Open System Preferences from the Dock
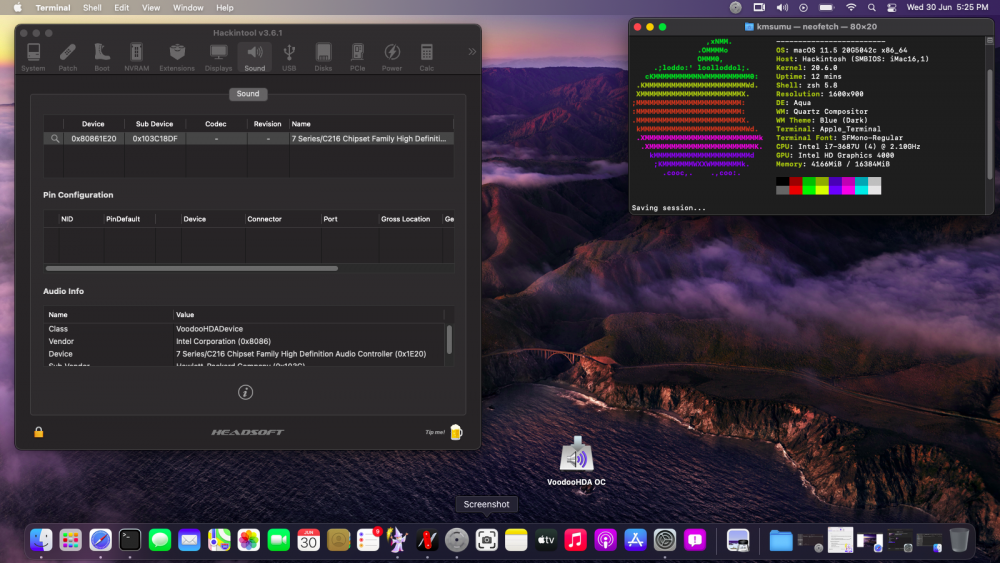 [665, 540]
